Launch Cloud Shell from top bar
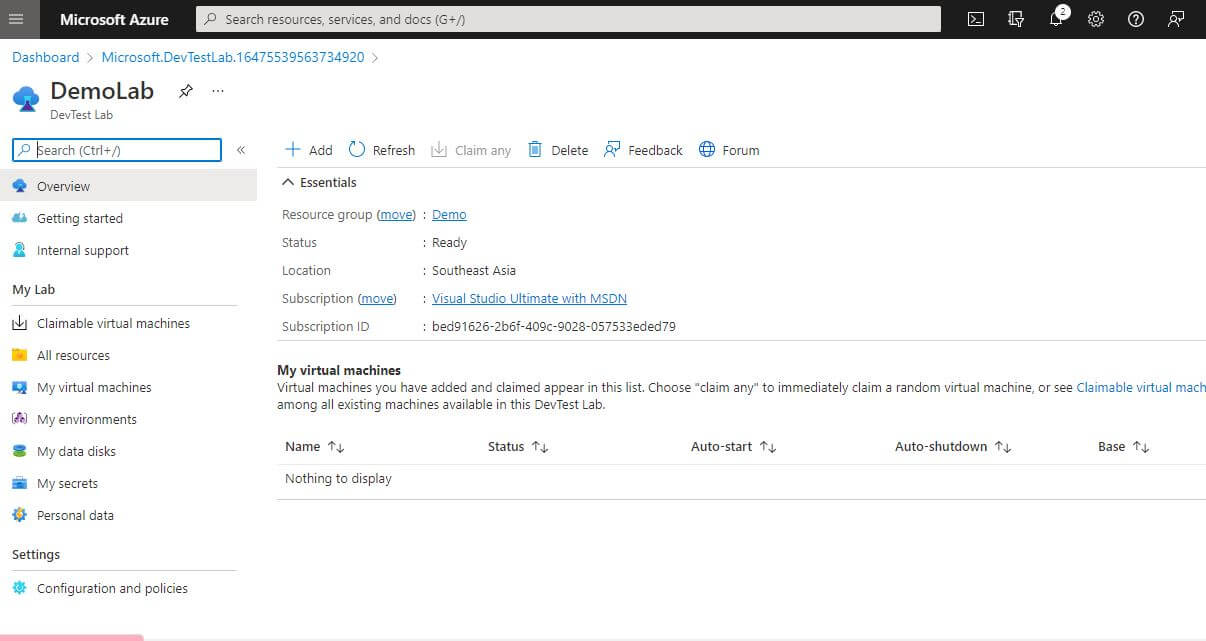This screenshot has width=1206, height=641. pos(976,19)
